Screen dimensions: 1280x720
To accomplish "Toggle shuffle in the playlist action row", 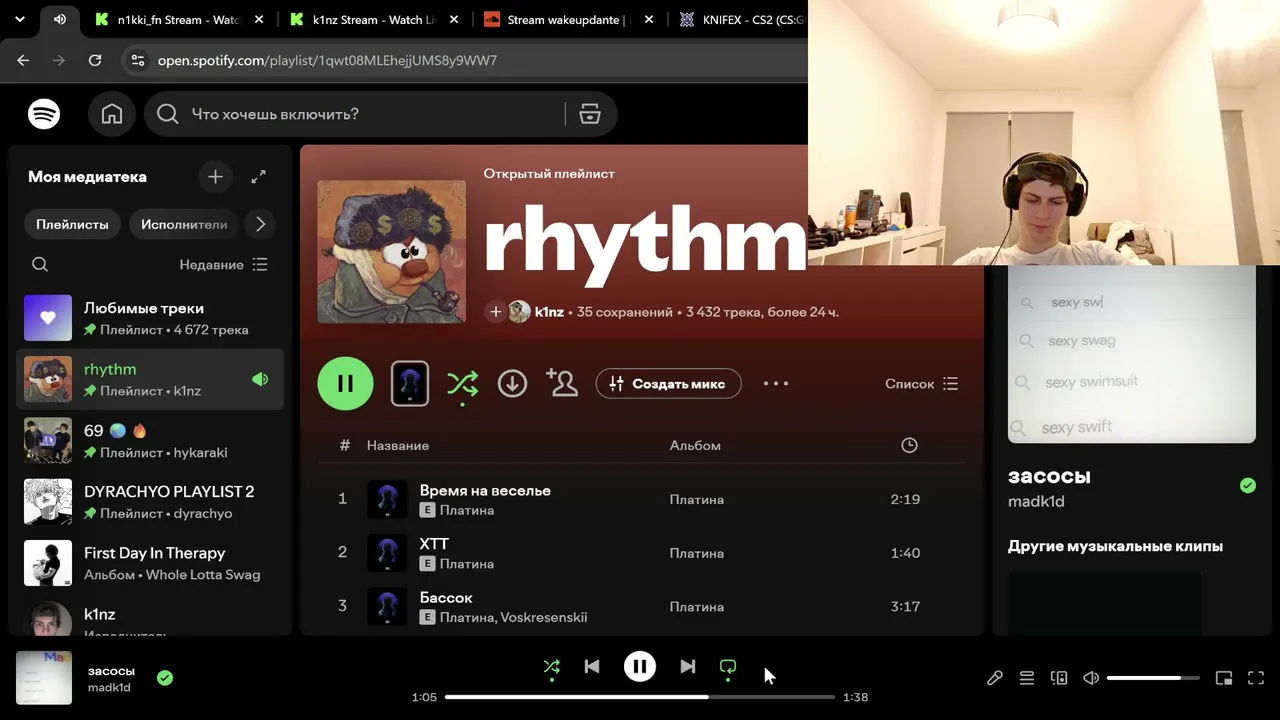I will [462, 384].
